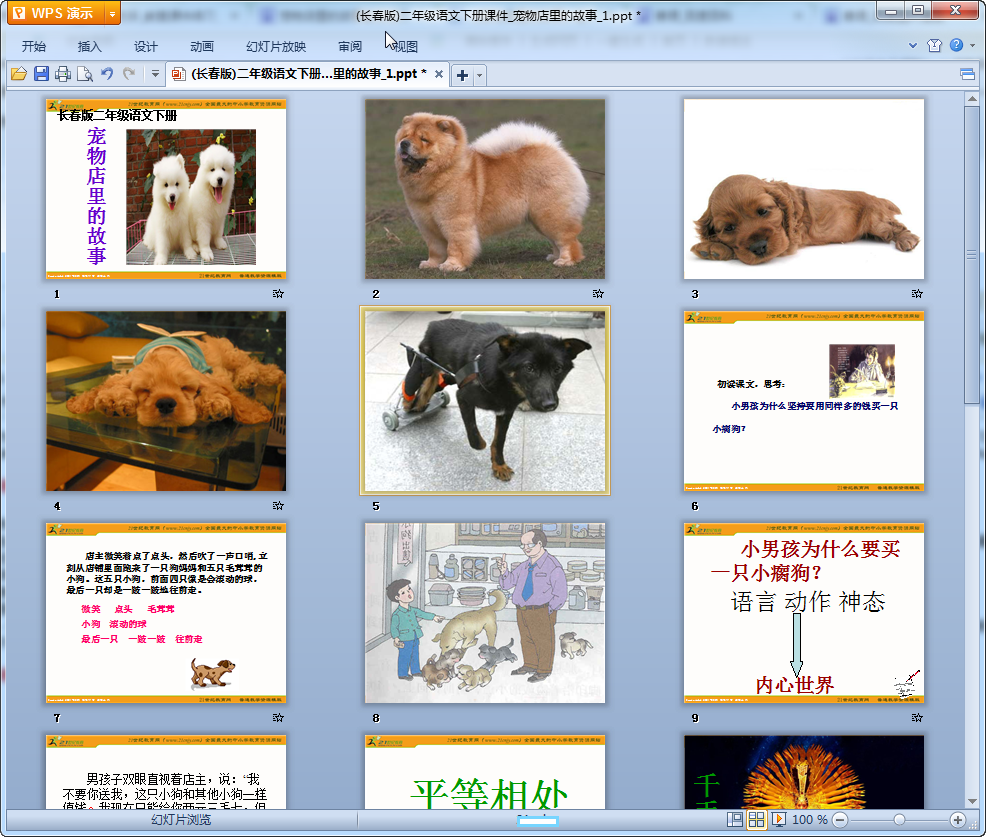Switch to Normal view in status bar
This screenshot has width=986, height=837.
click(734, 819)
